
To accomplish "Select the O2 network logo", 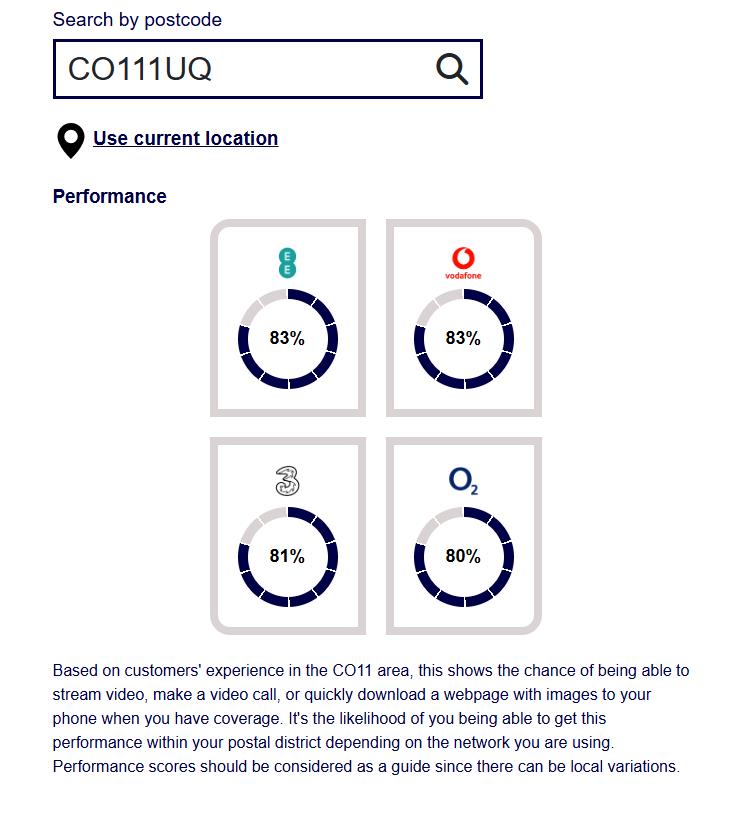I will point(463,481).
